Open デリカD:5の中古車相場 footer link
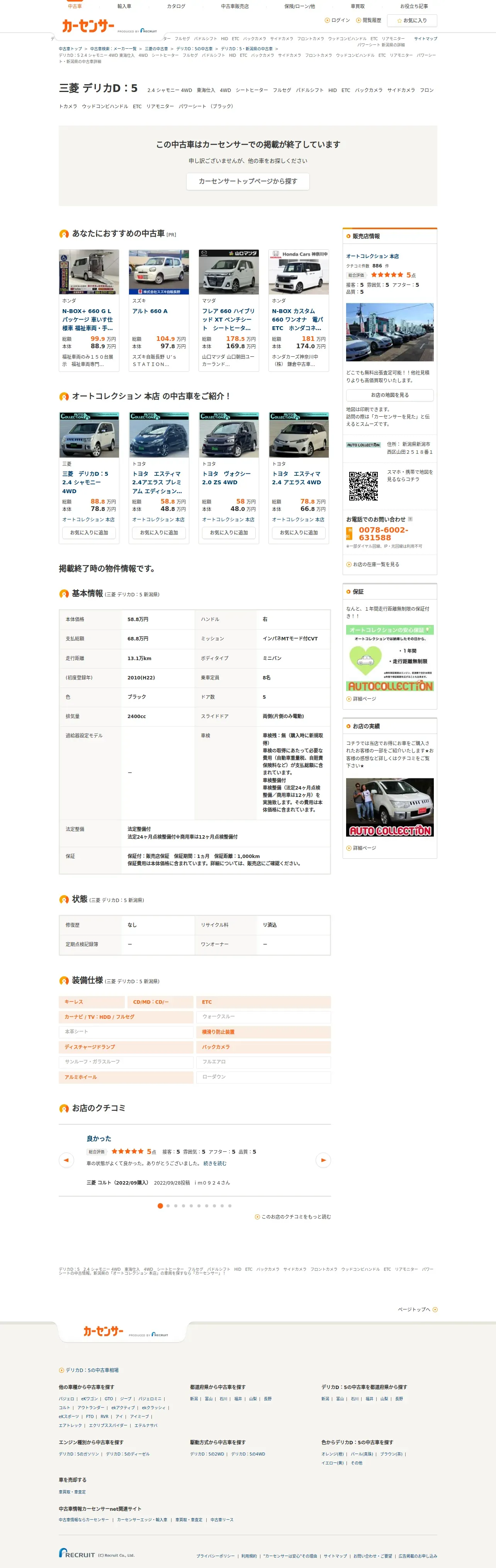 (89, 1370)
